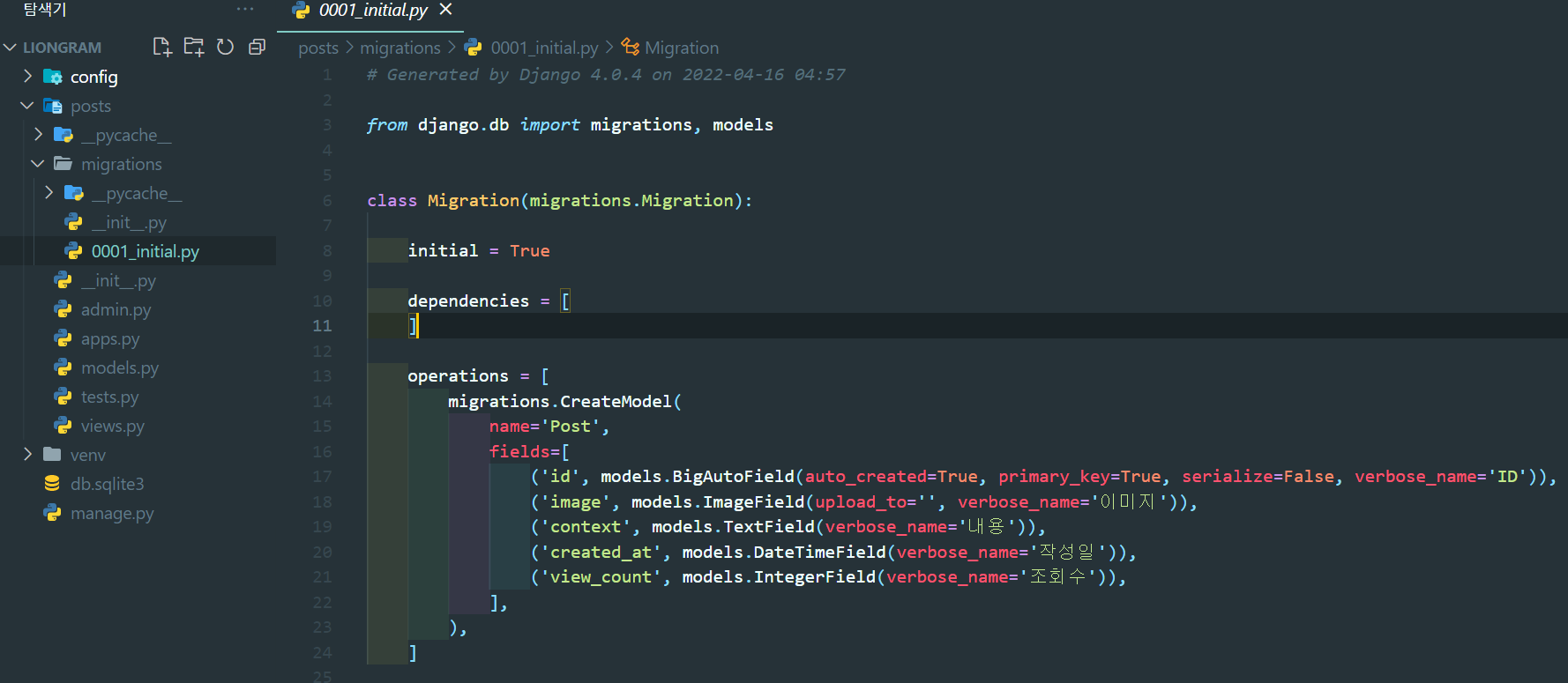This screenshot has height=683, width=1568.
Task: Click 'ImageField' on line 18
Action: [x=753, y=501]
